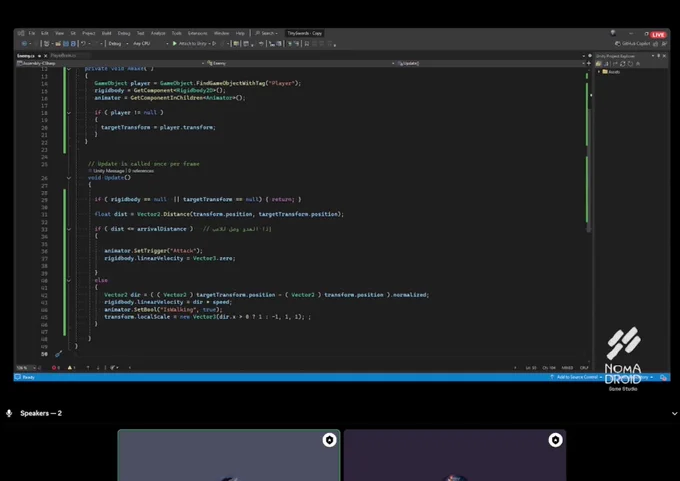Viewport: 680px width, 481px height.
Task: Click the Save toolbar icon
Action: [66, 44]
